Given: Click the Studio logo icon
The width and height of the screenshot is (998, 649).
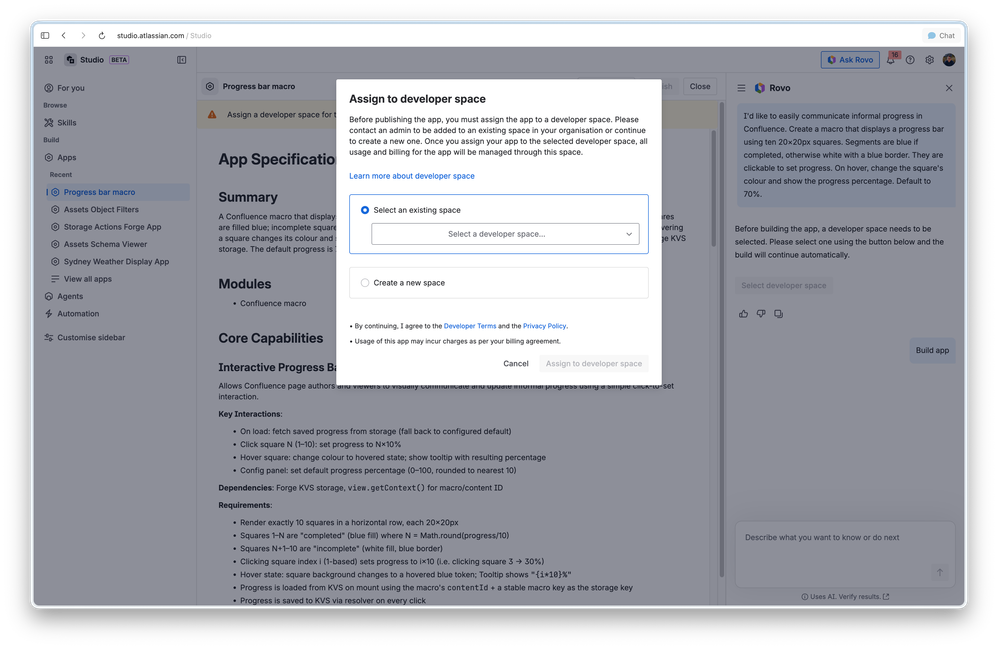Looking at the screenshot, I should pos(71,60).
